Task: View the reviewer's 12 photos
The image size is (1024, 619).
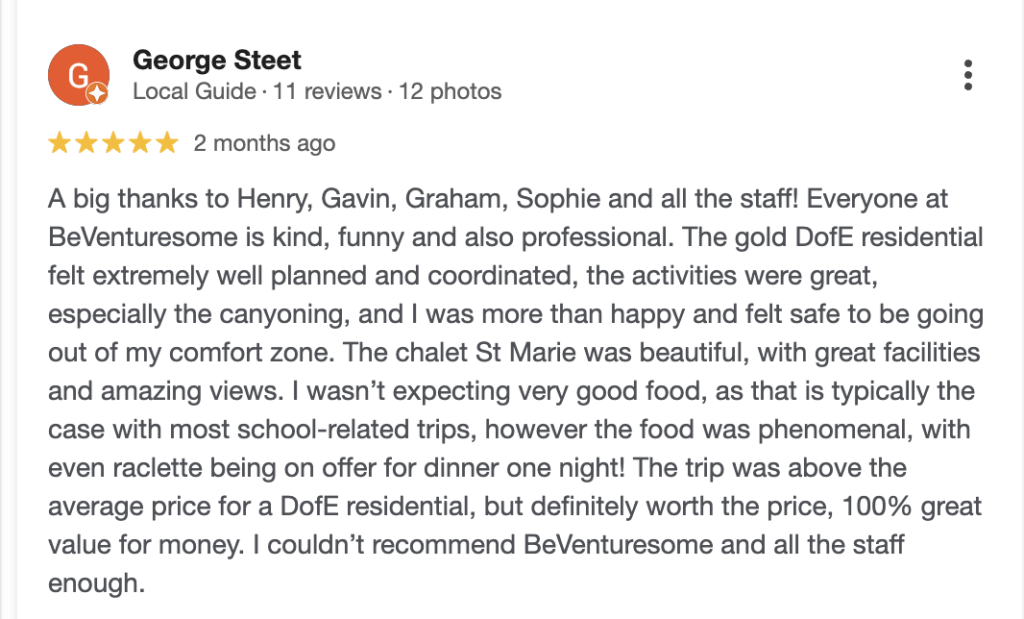Action: [450, 92]
